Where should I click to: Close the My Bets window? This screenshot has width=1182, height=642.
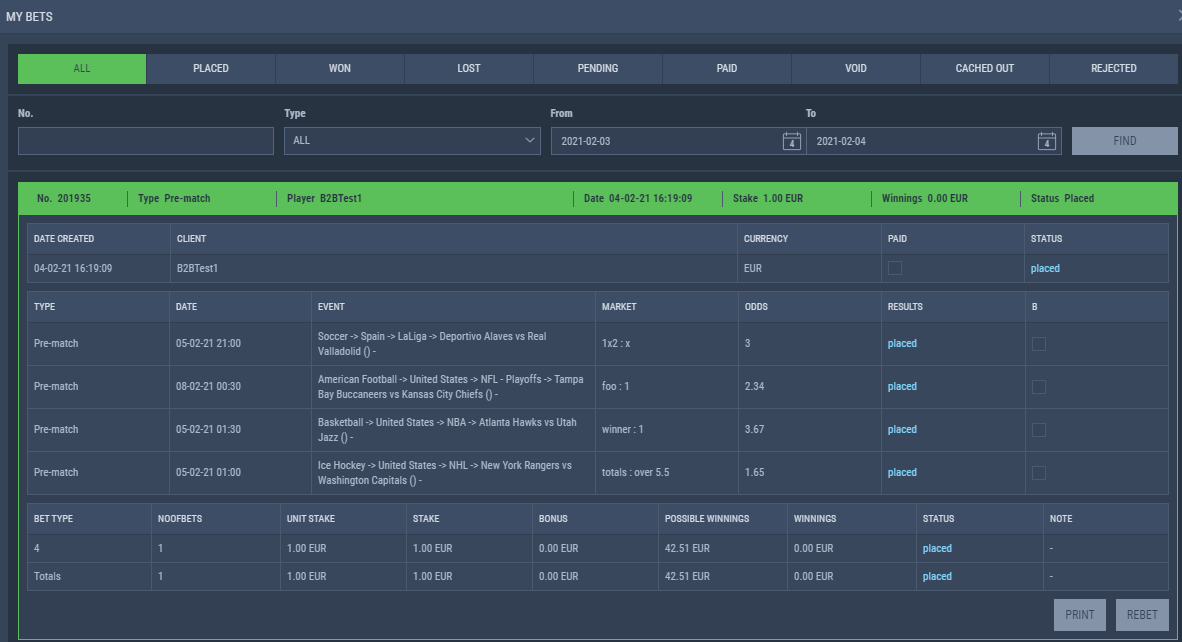1178,16
